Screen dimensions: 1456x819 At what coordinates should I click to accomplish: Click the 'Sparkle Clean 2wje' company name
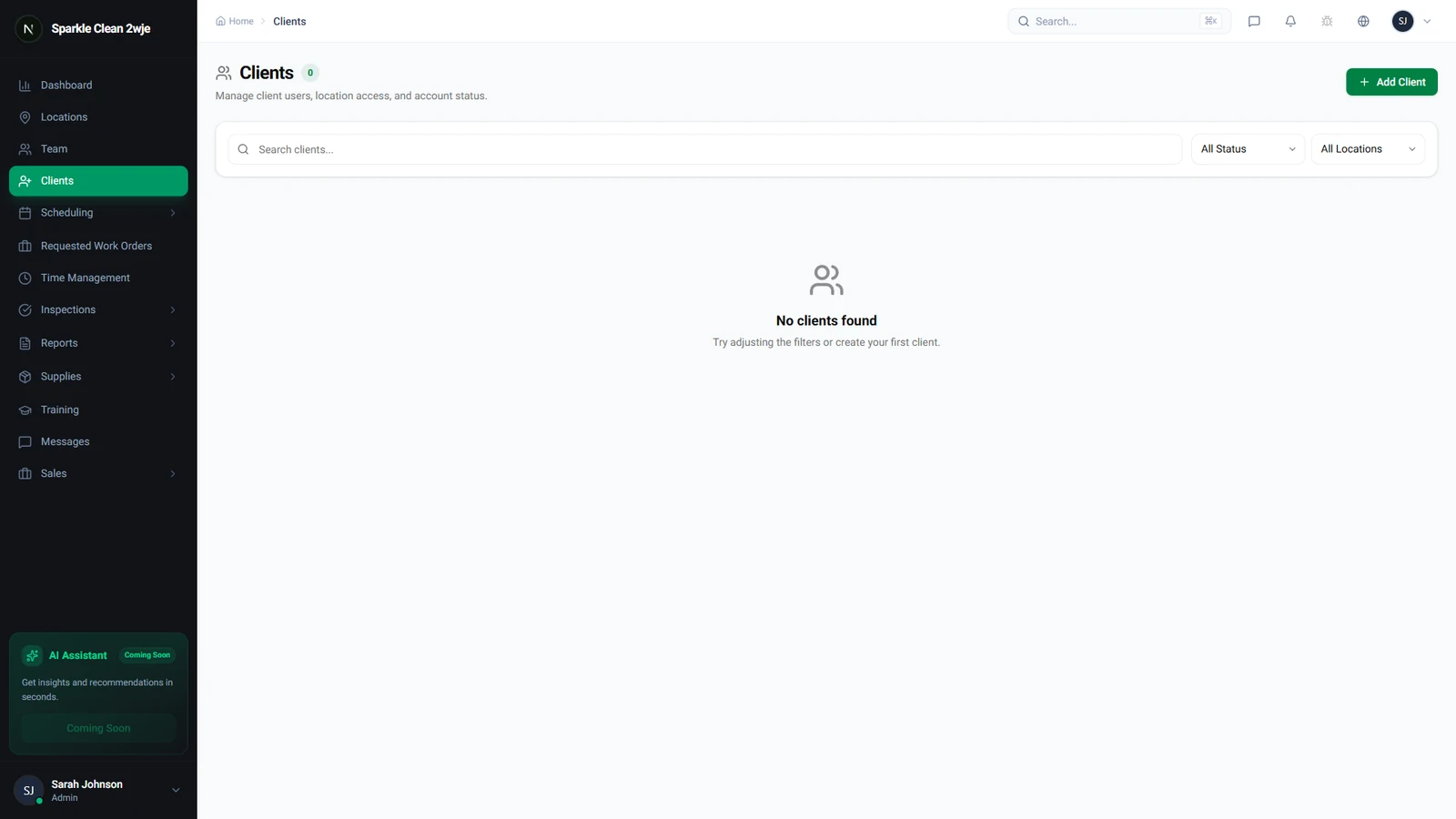point(101,29)
